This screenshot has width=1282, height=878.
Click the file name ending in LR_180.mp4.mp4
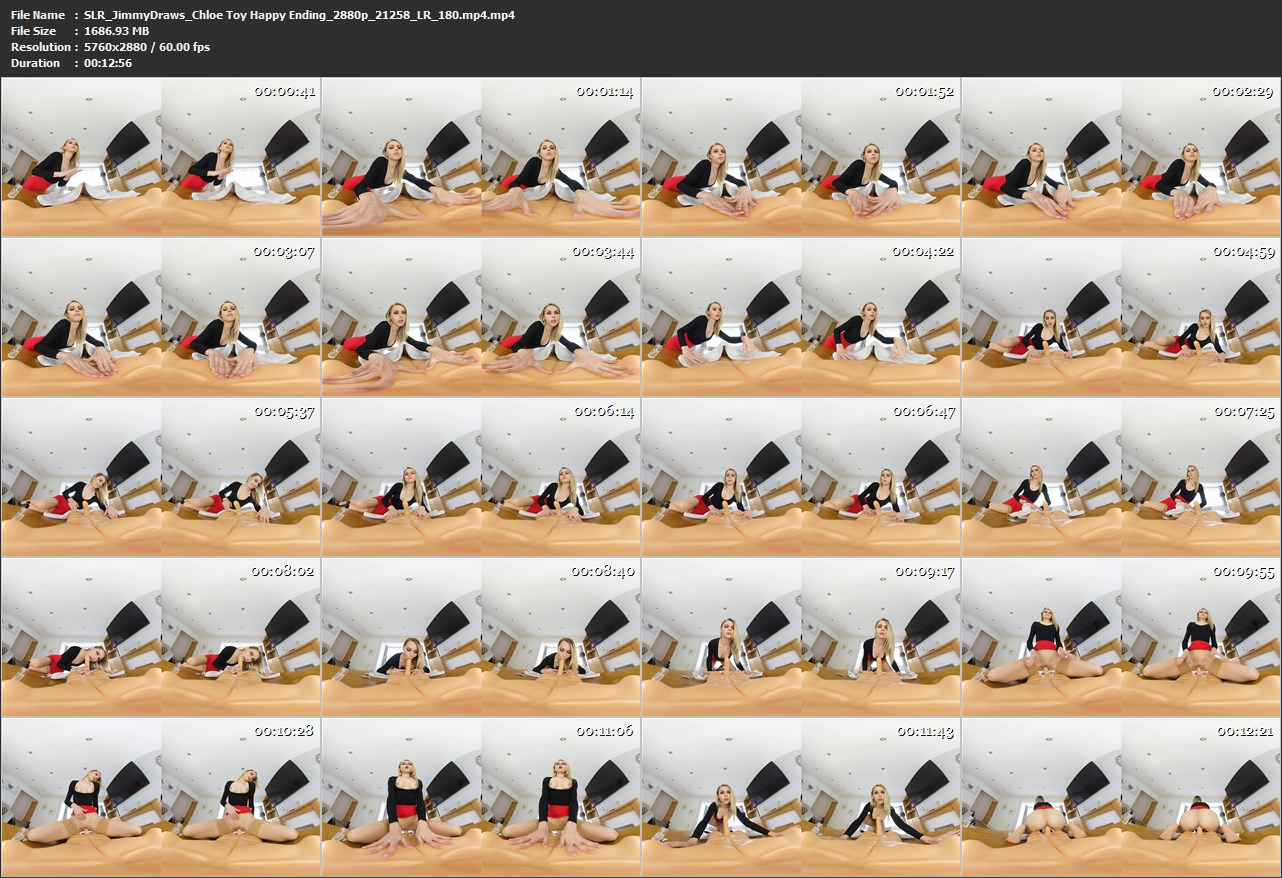coord(300,15)
